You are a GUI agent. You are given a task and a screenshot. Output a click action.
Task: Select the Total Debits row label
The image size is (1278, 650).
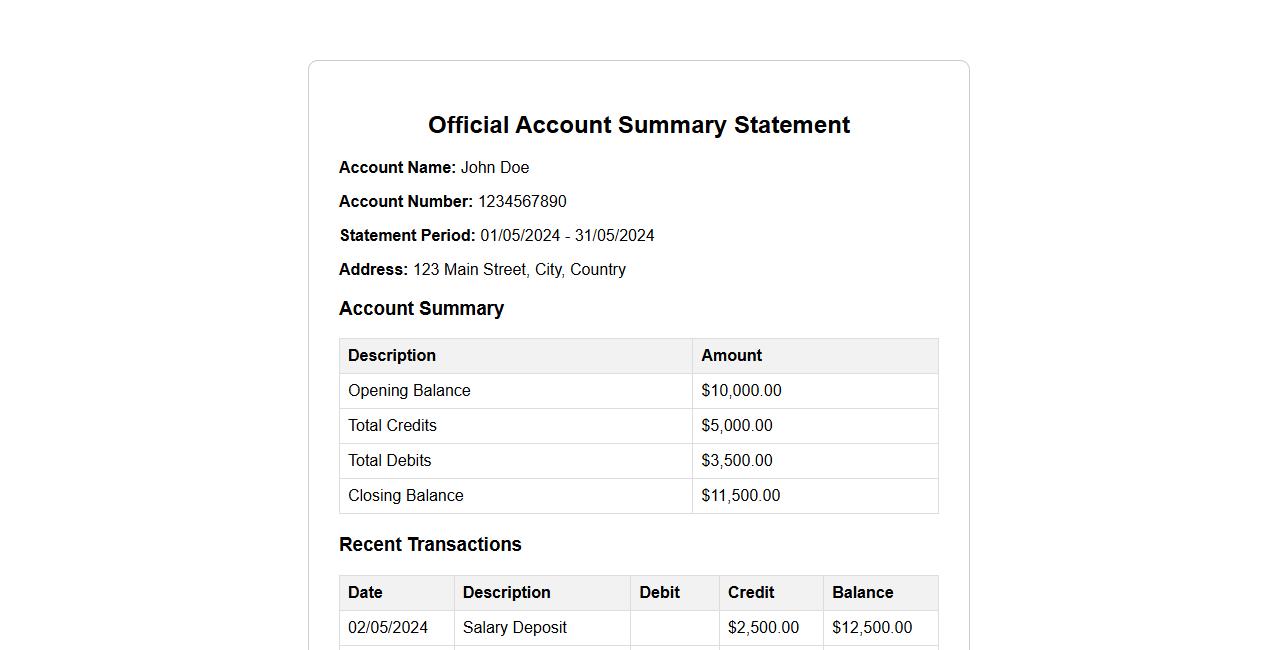click(390, 461)
